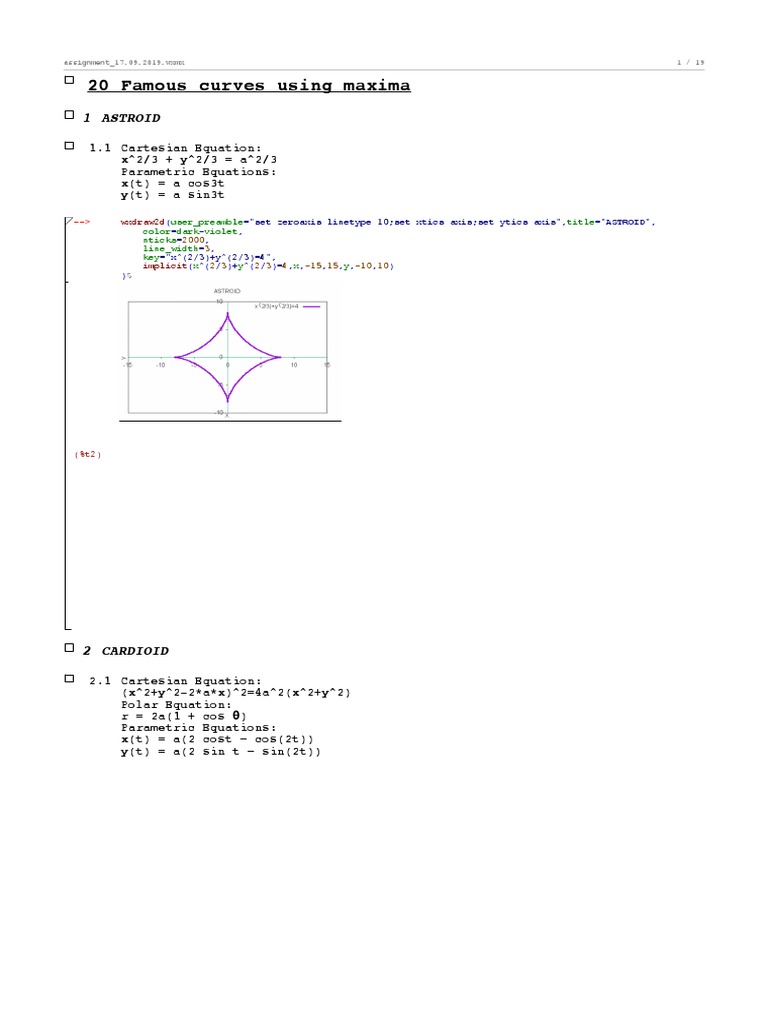Click the 'color=dark-violet,' code line
Screen dimensions: 768x1024
coord(193,231)
